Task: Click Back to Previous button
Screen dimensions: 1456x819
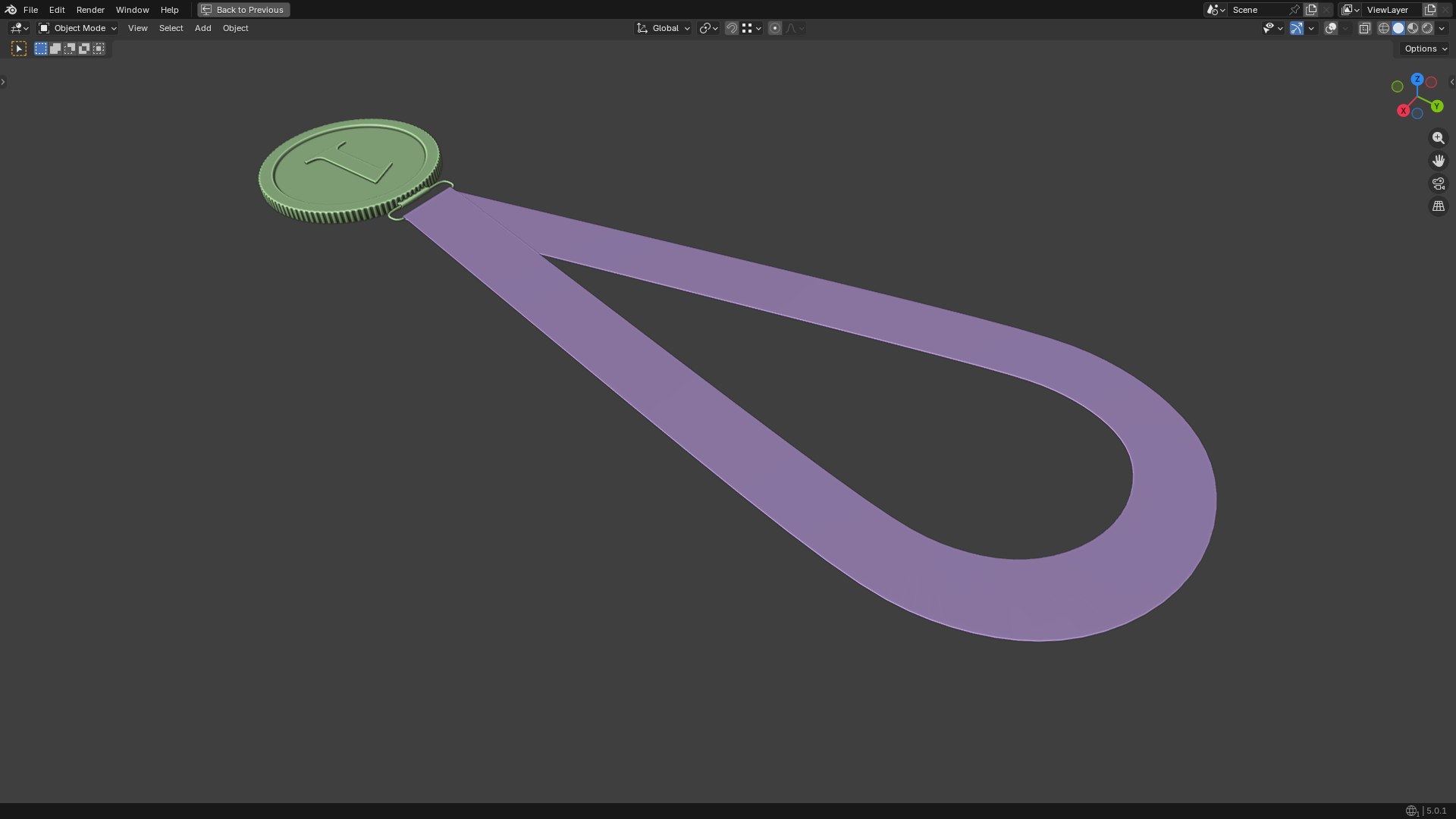Action: (x=243, y=10)
